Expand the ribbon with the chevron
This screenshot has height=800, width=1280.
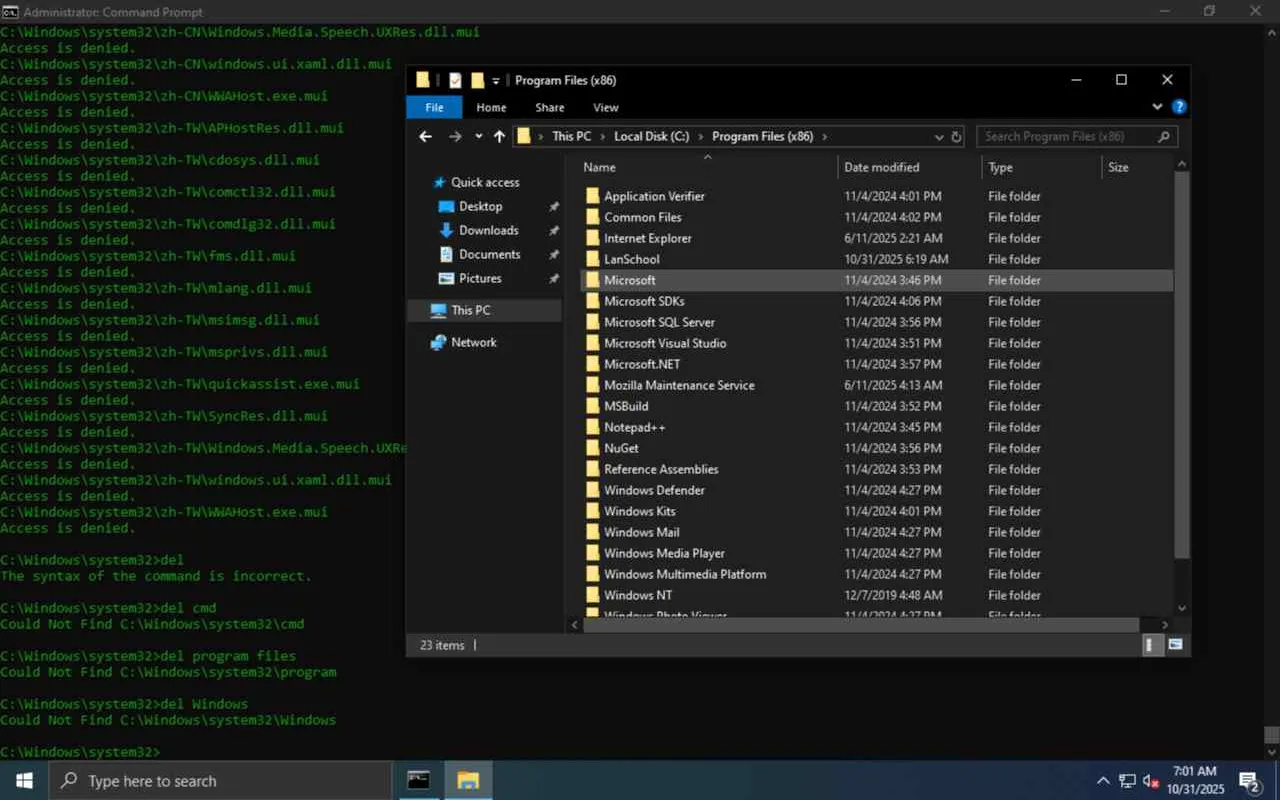pos(1158,107)
